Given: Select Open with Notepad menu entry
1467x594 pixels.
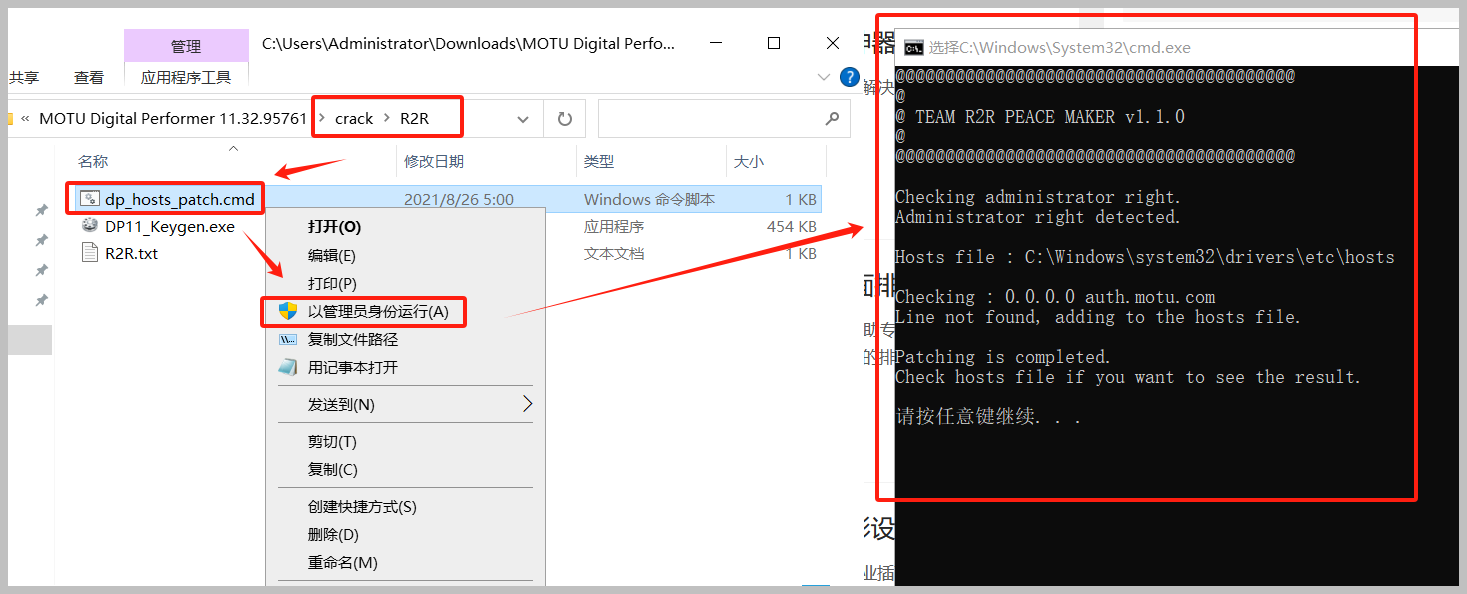Looking at the screenshot, I should click(353, 367).
